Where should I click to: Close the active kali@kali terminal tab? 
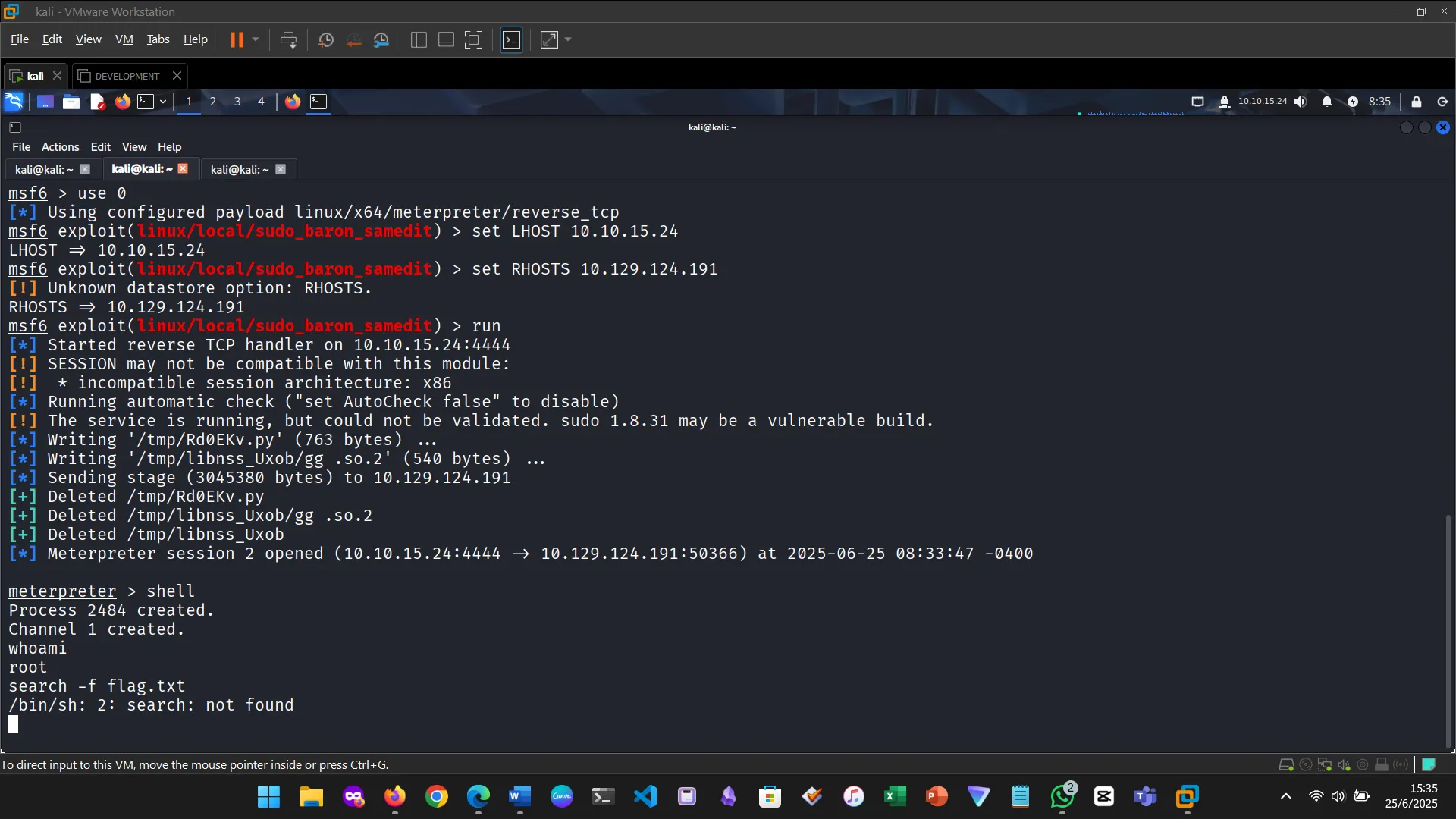(183, 168)
